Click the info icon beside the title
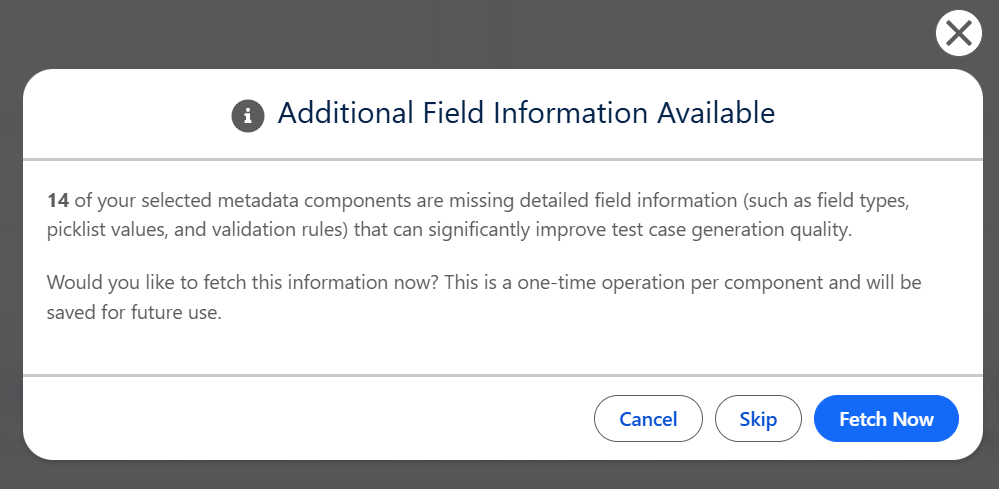Viewport: 999px width, 489px height. (x=247, y=115)
